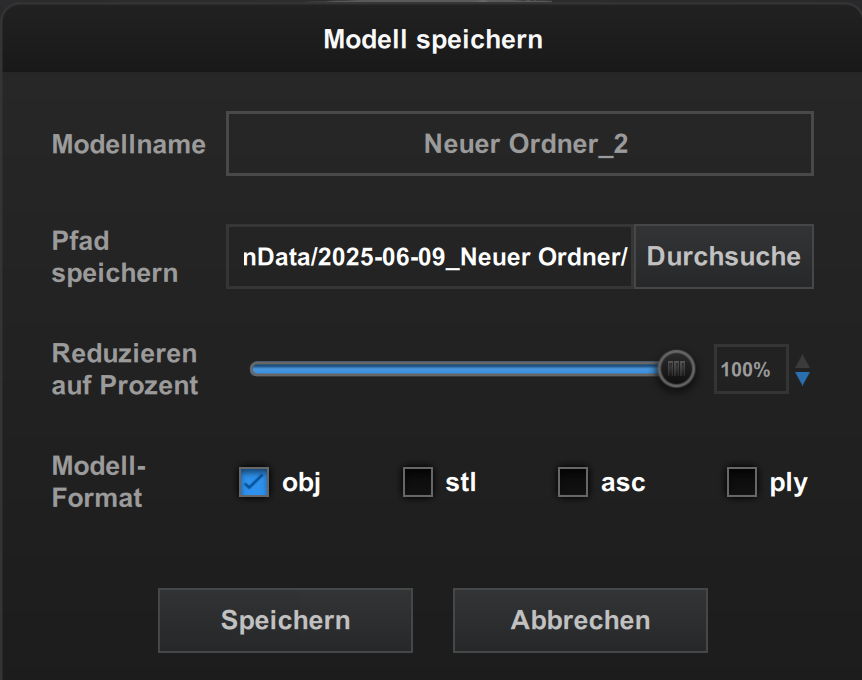This screenshot has width=862, height=680.
Task: Decrease percent with the blue down arrow
Action: (802, 378)
